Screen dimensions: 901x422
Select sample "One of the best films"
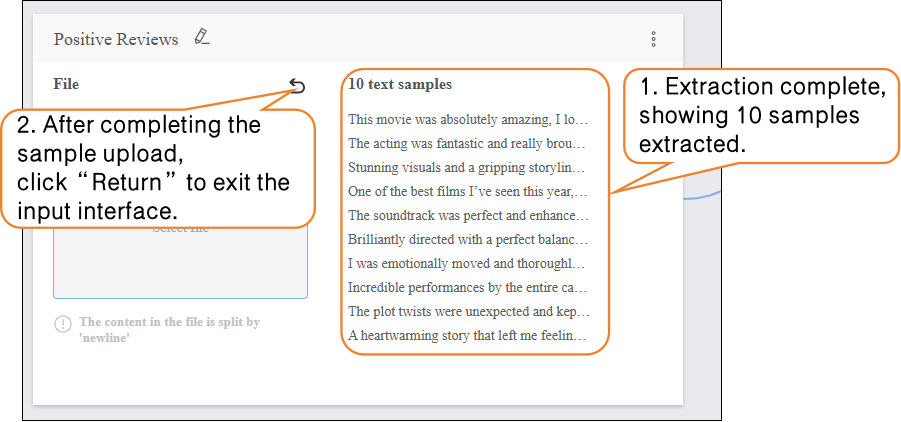(468, 191)
